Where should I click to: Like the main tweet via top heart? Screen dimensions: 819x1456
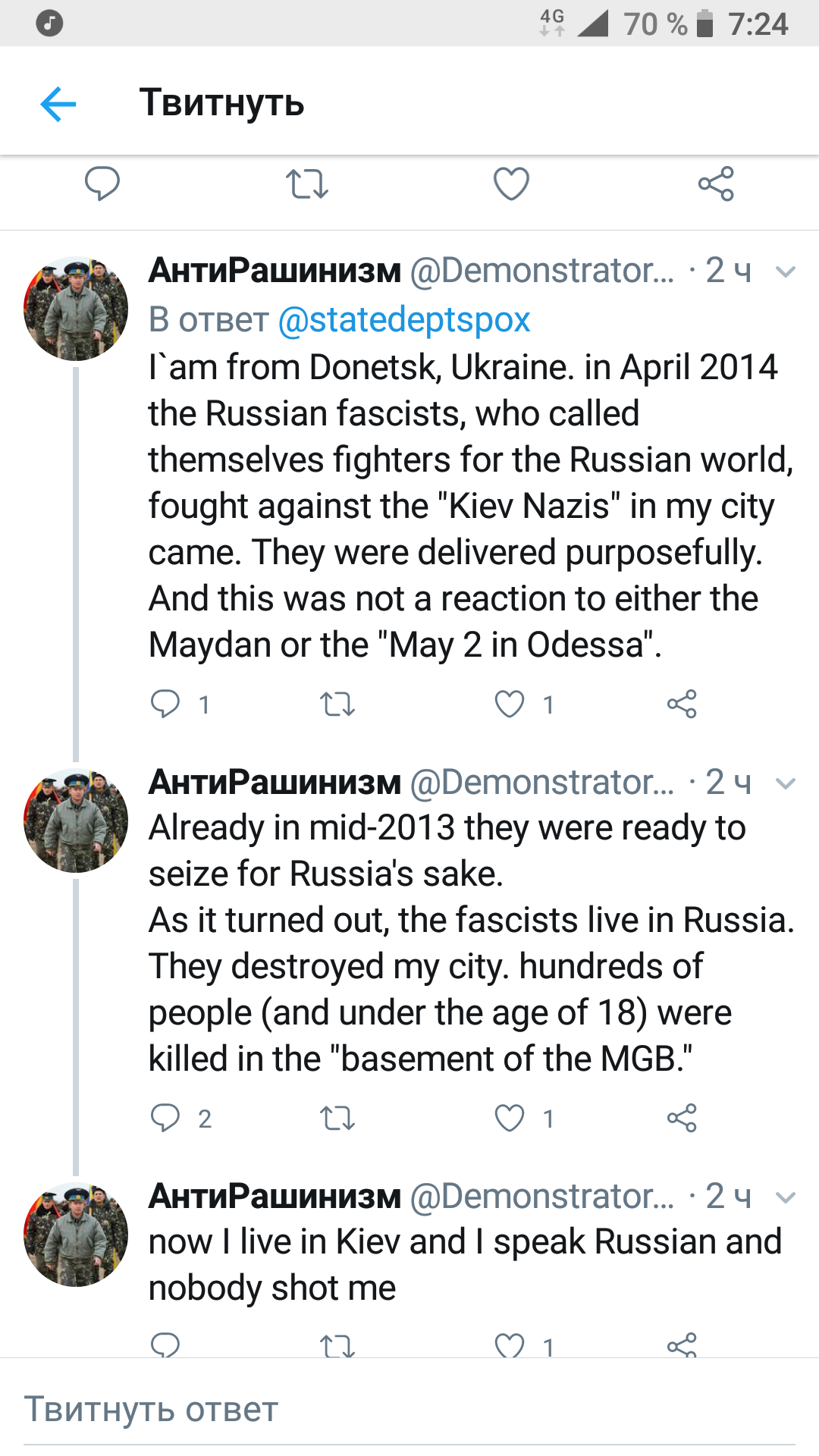(511, 184)
